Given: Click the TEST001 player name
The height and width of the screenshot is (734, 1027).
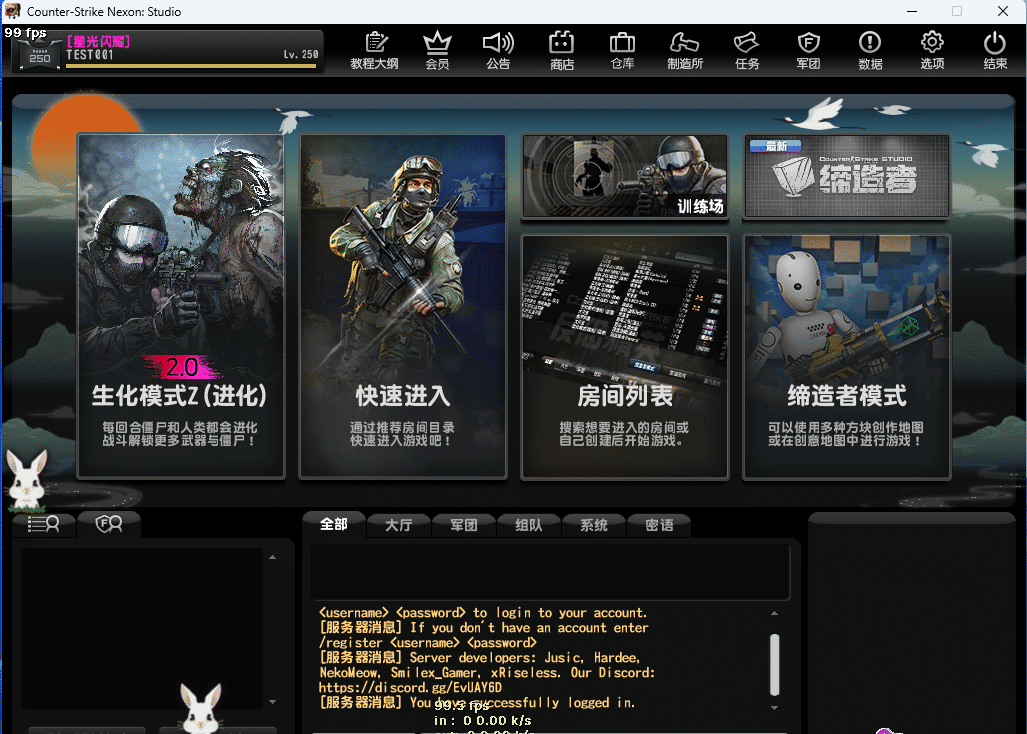Looking at the screenshot, I should pyautogui.click(x=90, y=55).
